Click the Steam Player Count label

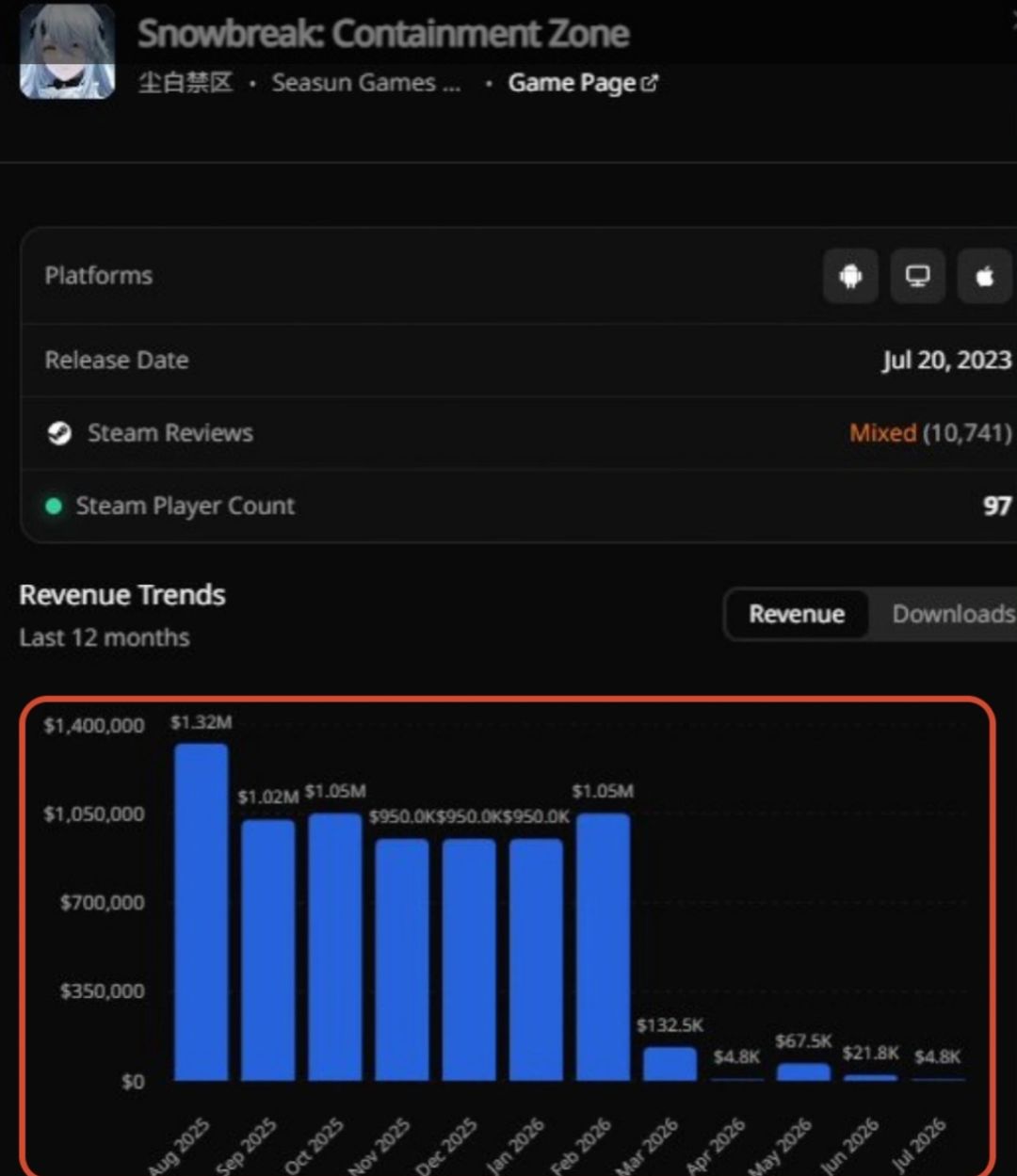186,507
